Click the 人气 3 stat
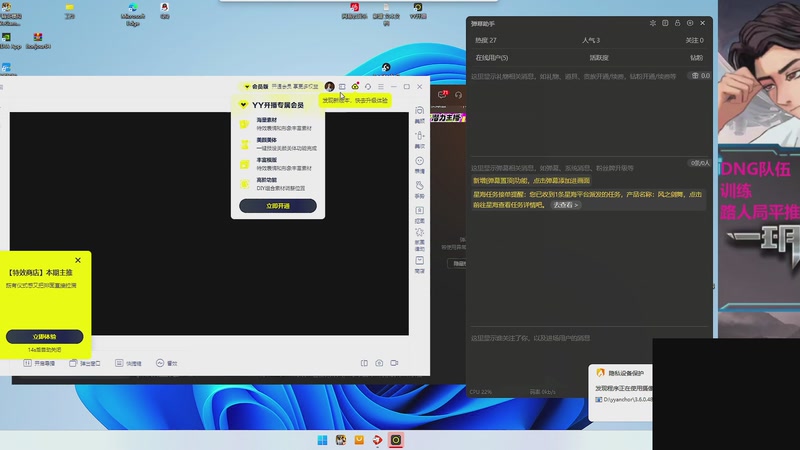The height and width of the screenshot is (450, 800). coord(591,40)
